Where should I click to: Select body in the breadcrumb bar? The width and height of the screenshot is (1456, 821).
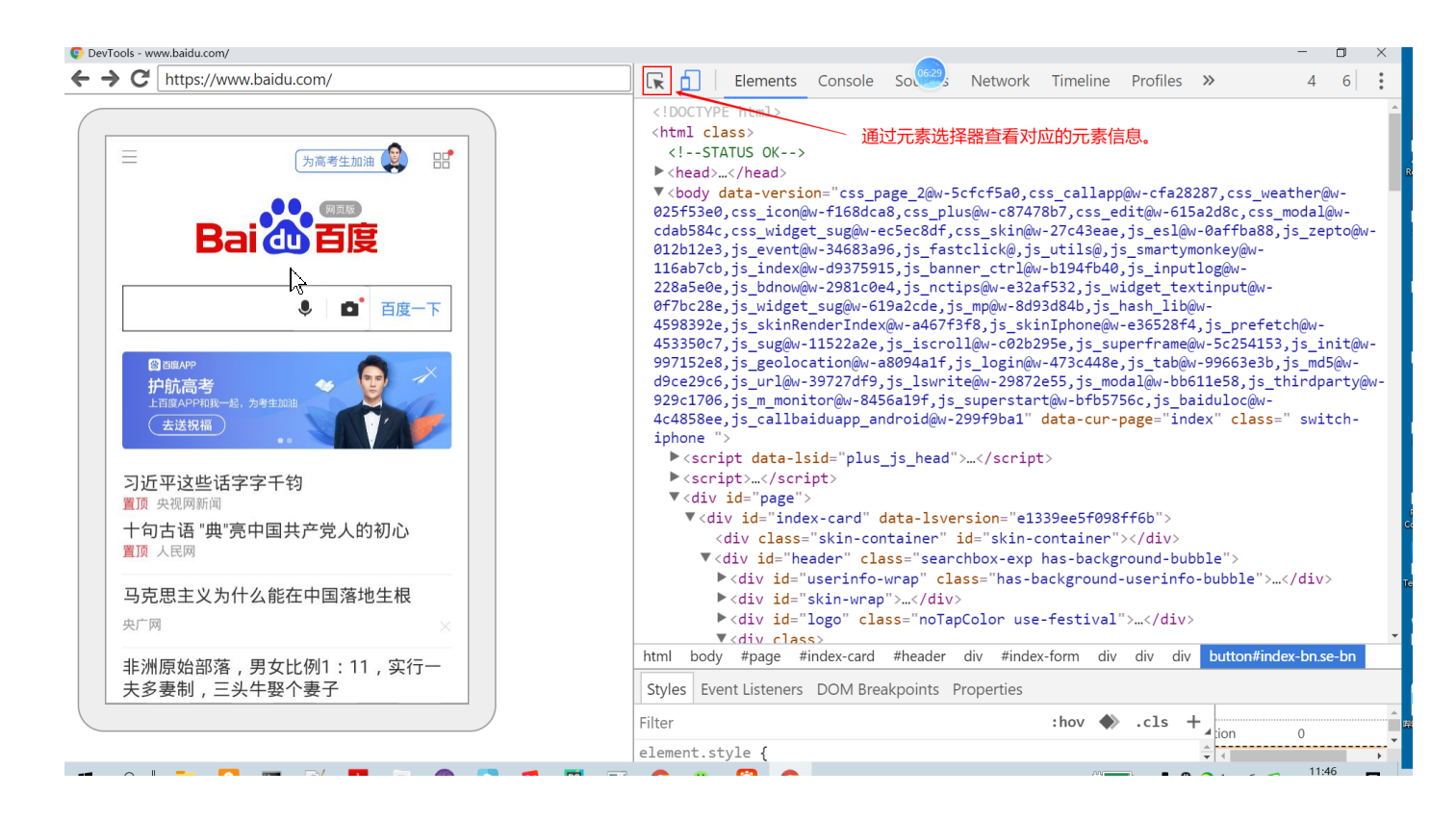[705, 656]
